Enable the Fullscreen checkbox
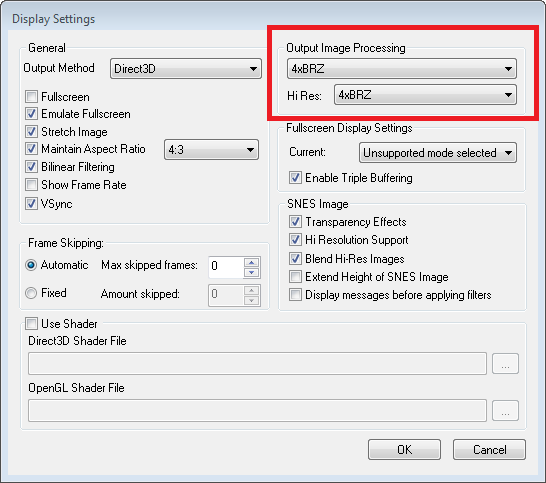Screen dimensions: 546x483 (31, 96)
